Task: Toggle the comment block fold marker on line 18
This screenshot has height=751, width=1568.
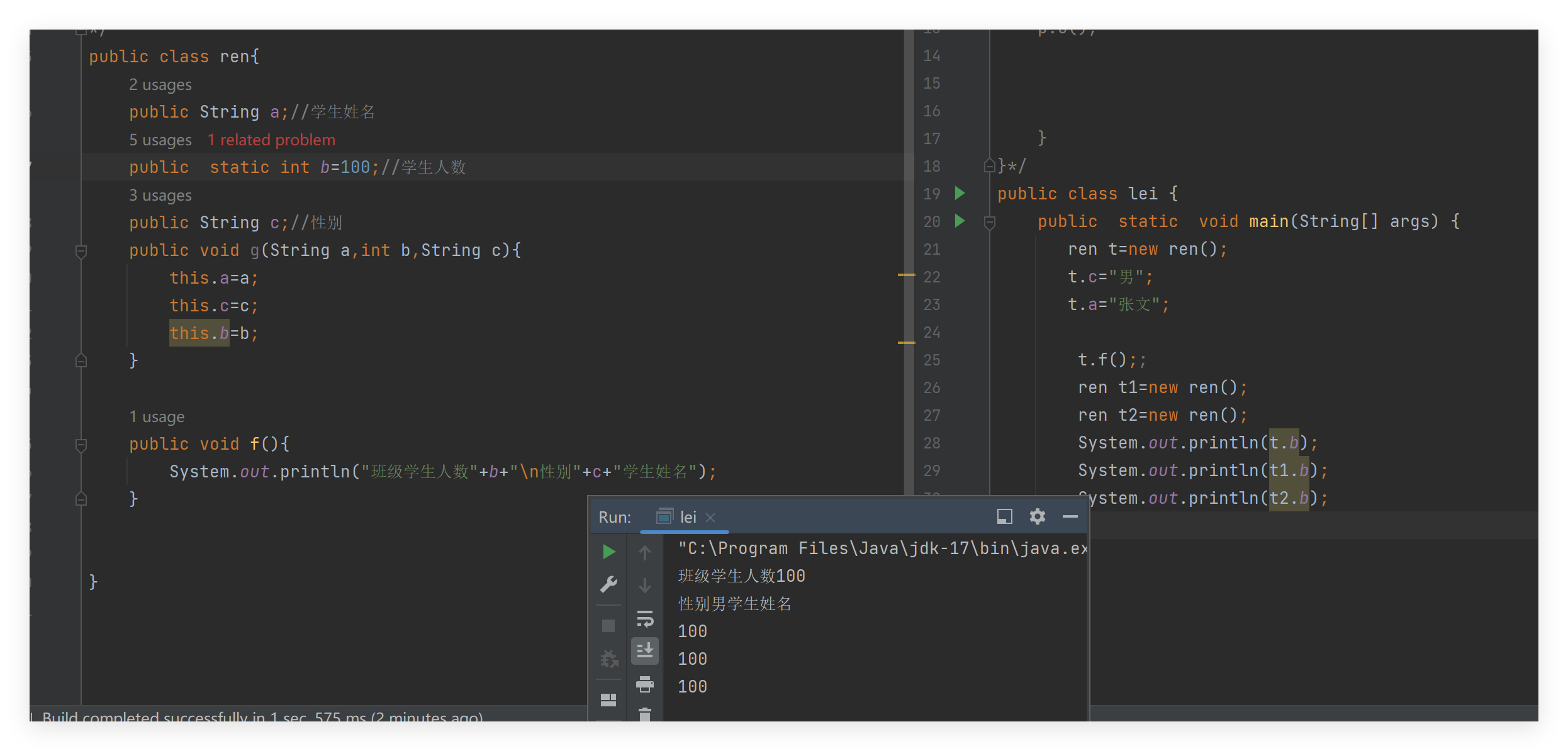Action: (989, 166)
